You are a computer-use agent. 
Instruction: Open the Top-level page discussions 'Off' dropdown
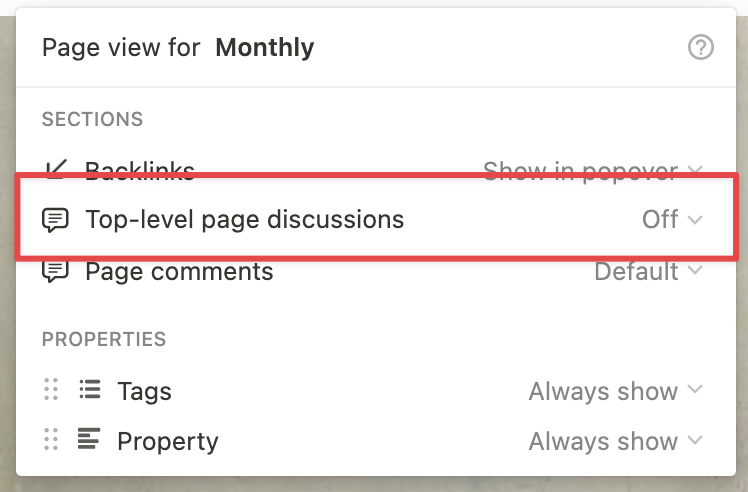coord(672,220)
